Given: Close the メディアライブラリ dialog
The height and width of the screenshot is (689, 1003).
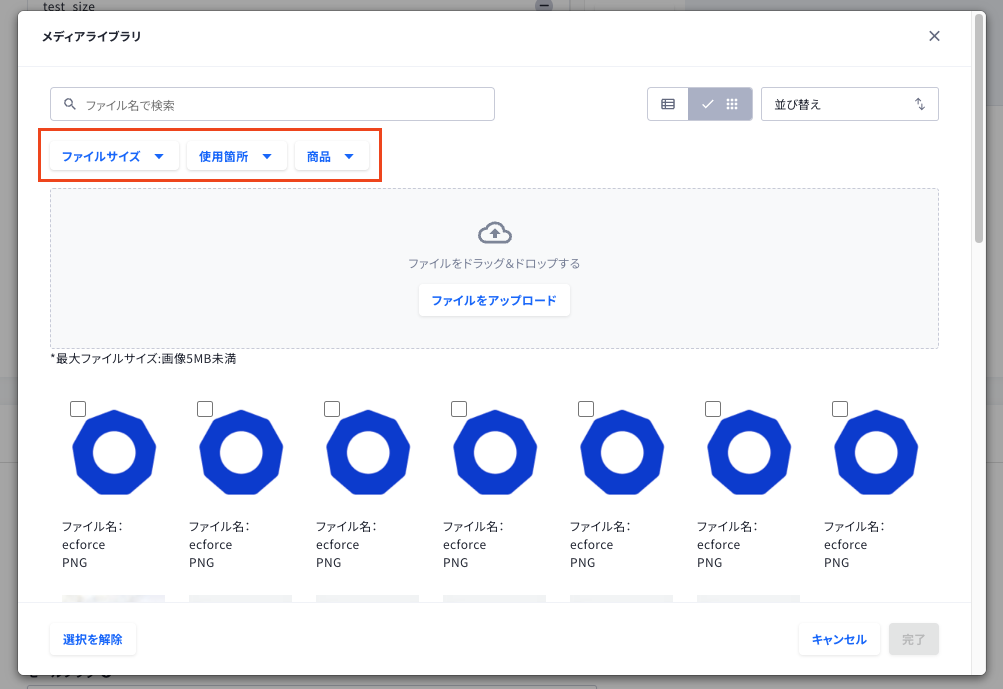Looking at the screenshot, I should (x=934, y=36).
